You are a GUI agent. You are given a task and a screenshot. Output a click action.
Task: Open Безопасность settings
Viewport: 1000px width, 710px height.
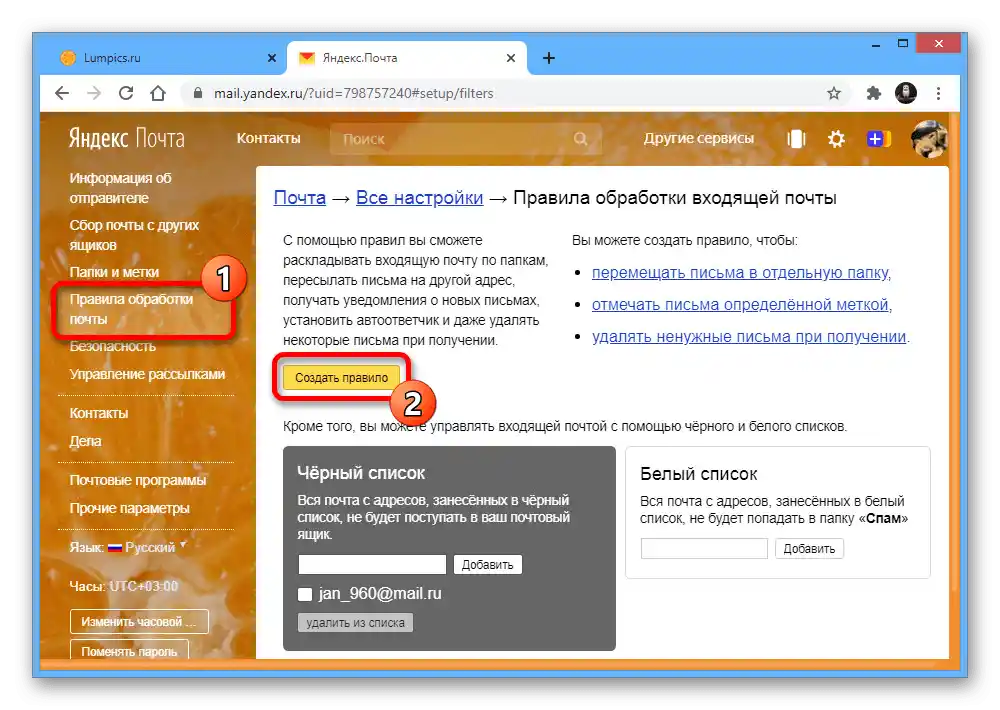tap(112, 346)
